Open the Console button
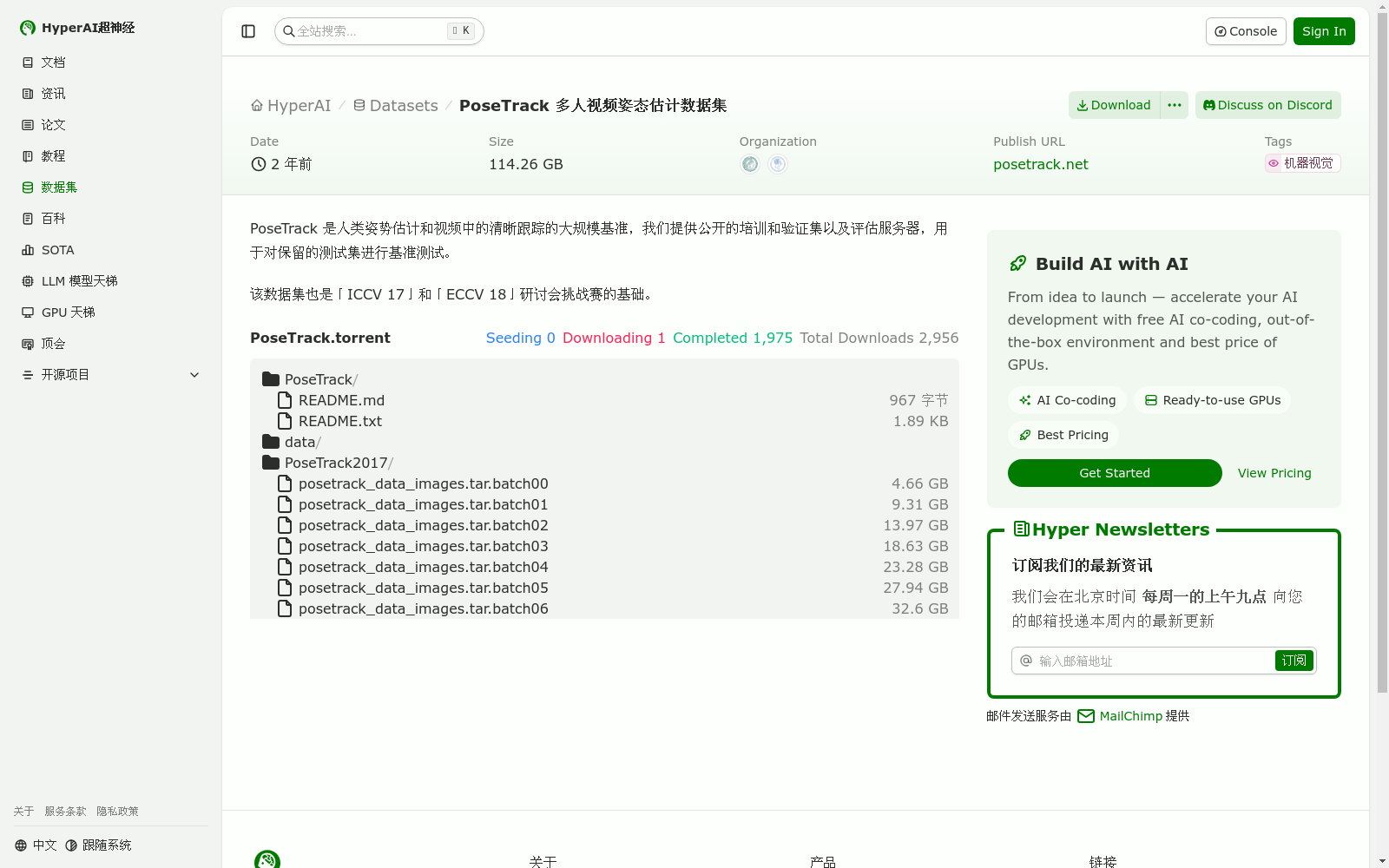The height and width of the screenshot is (868, 1389). [1246, 31]
